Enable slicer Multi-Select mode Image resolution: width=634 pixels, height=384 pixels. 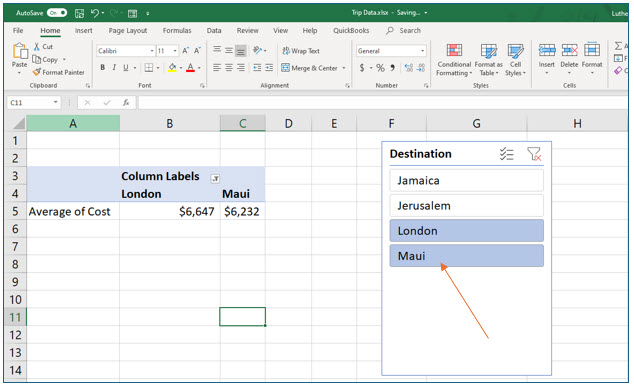click(506, 154)
